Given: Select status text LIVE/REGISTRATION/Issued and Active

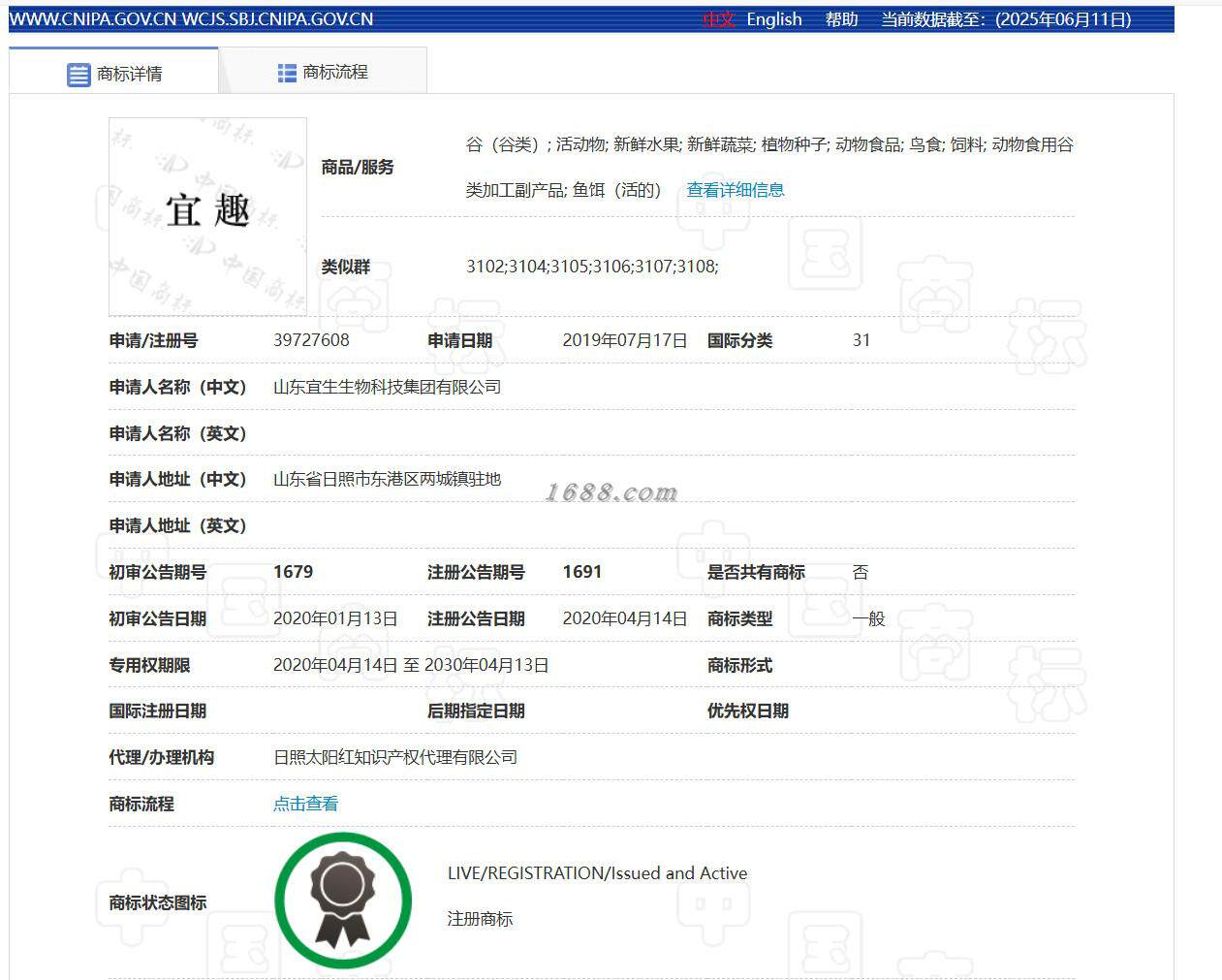Looking at the screenshot, I should [x=597, y=873].
